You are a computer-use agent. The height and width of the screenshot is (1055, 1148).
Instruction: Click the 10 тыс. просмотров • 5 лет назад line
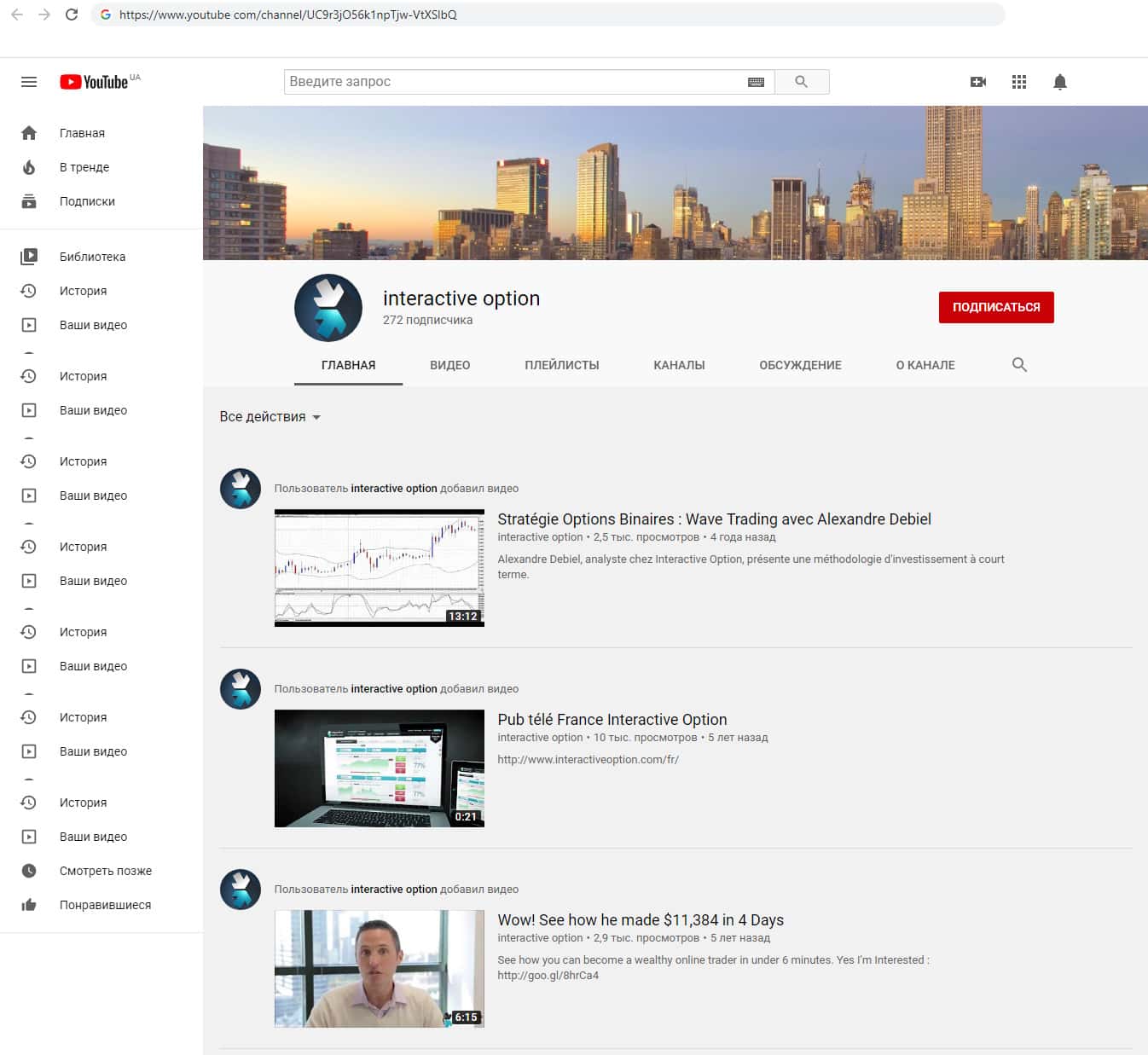[681, 738]
